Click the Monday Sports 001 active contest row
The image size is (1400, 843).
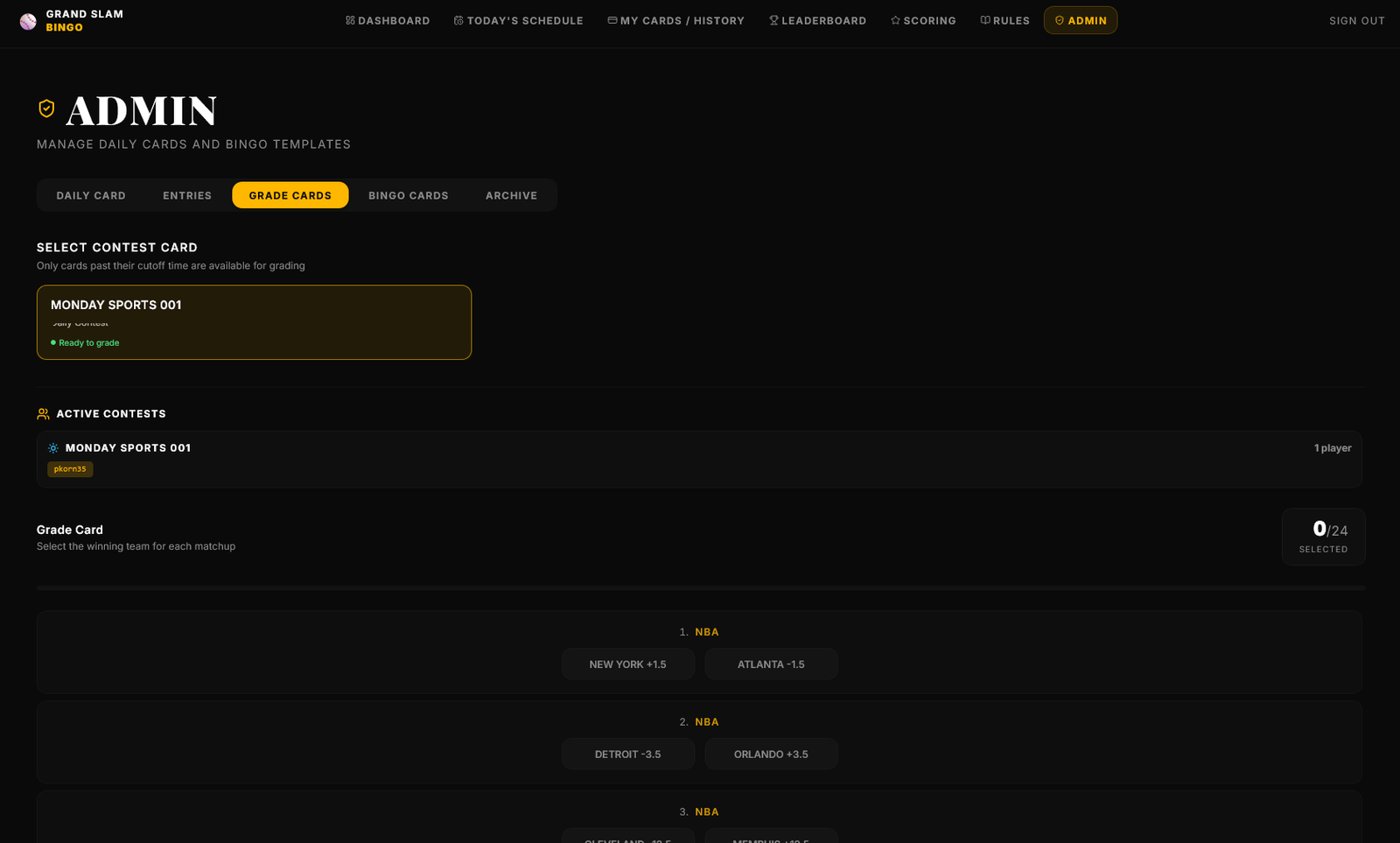click(698, 448)
